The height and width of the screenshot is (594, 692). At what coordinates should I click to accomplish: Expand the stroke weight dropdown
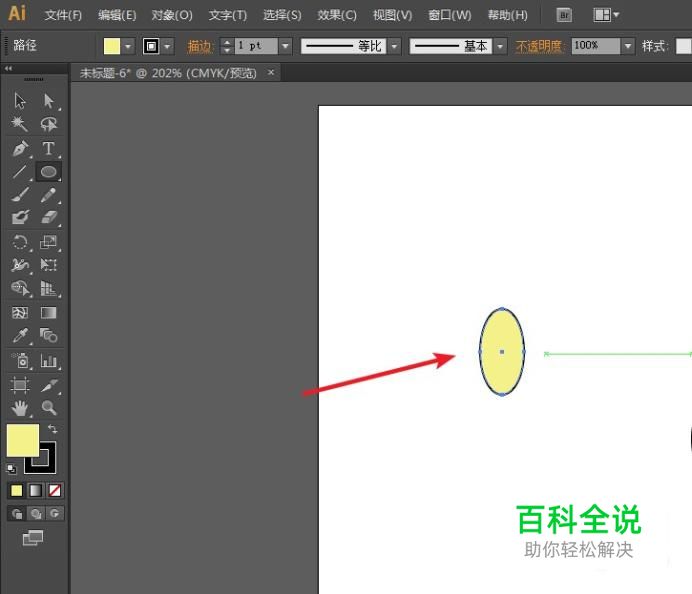285,46
